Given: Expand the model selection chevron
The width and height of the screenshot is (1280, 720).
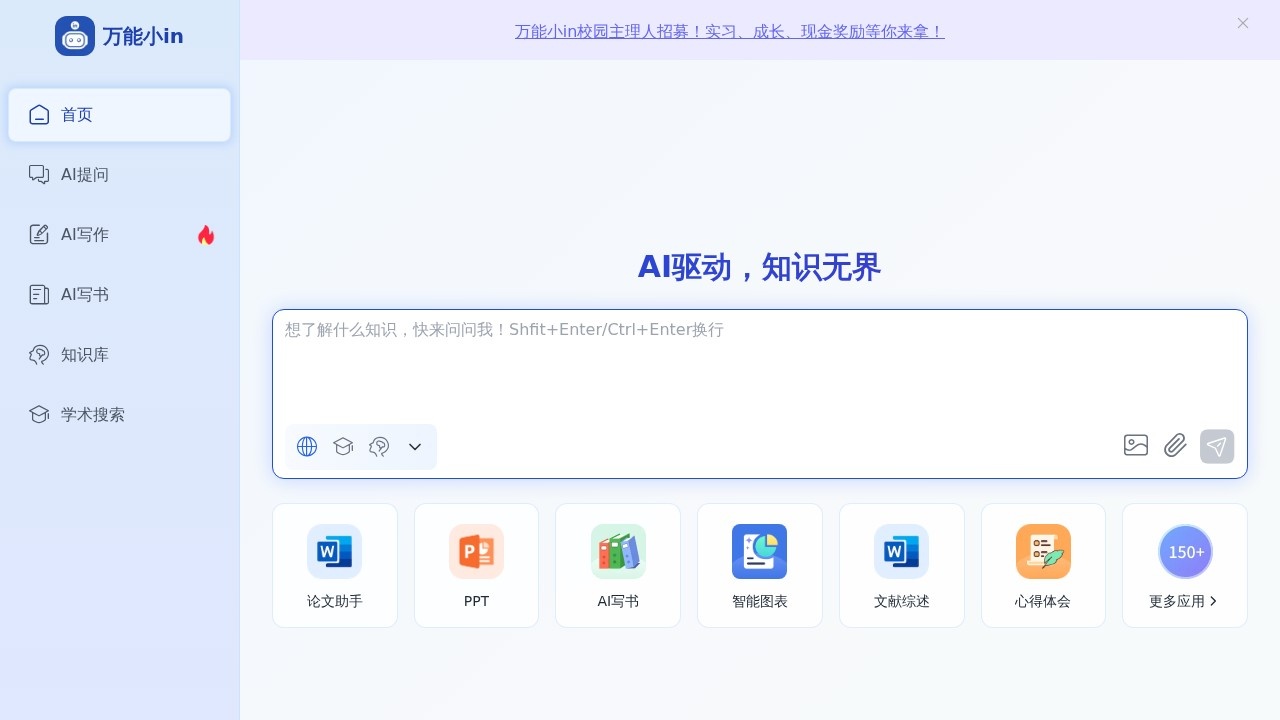Looking at the screenshot, I should coord(415,447).
